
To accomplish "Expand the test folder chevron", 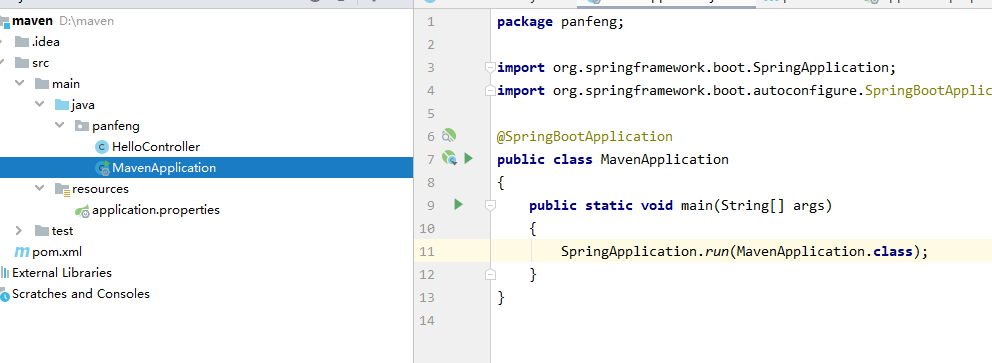I will [x=19, y=231].
